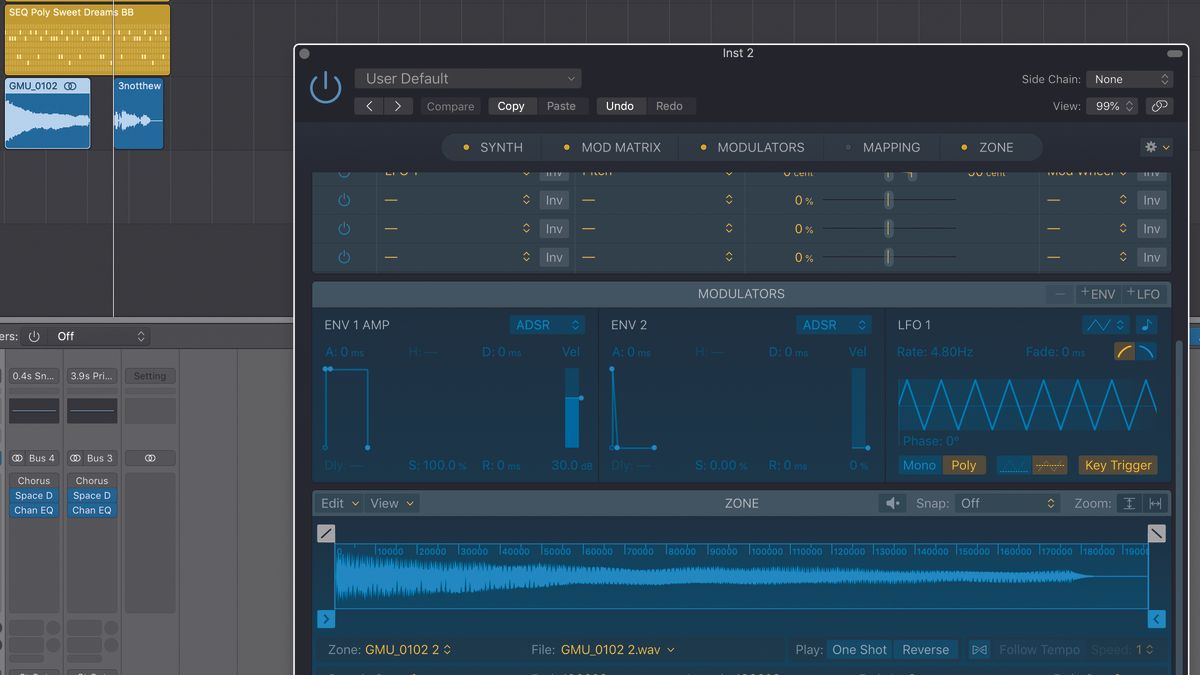Select the LFO fade-out curve icon
Image resolution: width=1200 pixels, height=675 pixels.
pos(1148,351)
